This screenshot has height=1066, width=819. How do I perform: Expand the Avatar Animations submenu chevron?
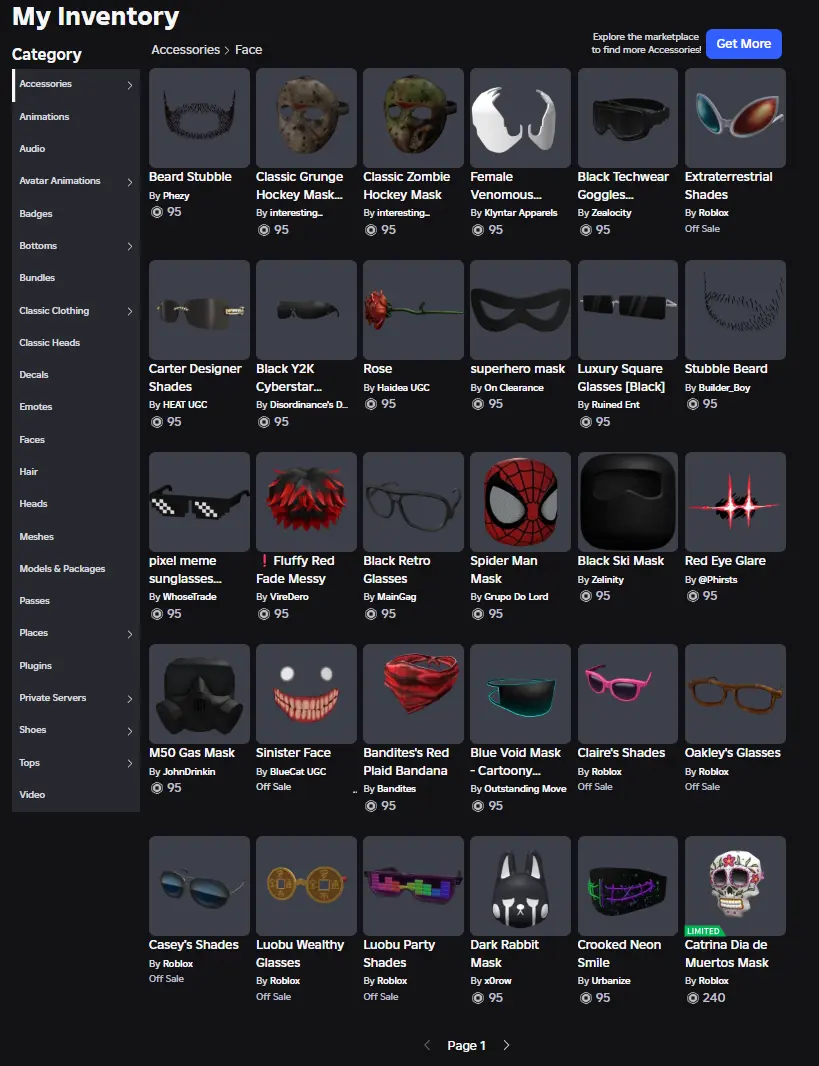pyautogui.click(x=130, y=182)
